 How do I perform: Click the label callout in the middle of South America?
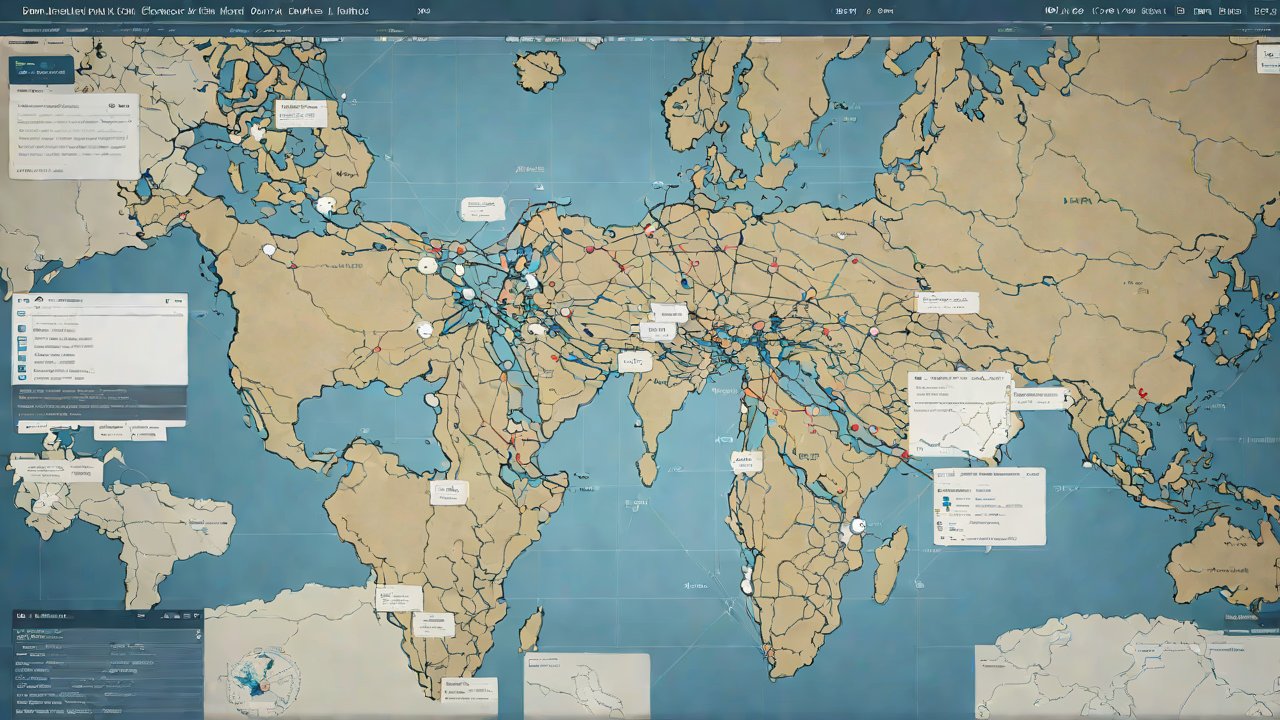pos(449,491)
